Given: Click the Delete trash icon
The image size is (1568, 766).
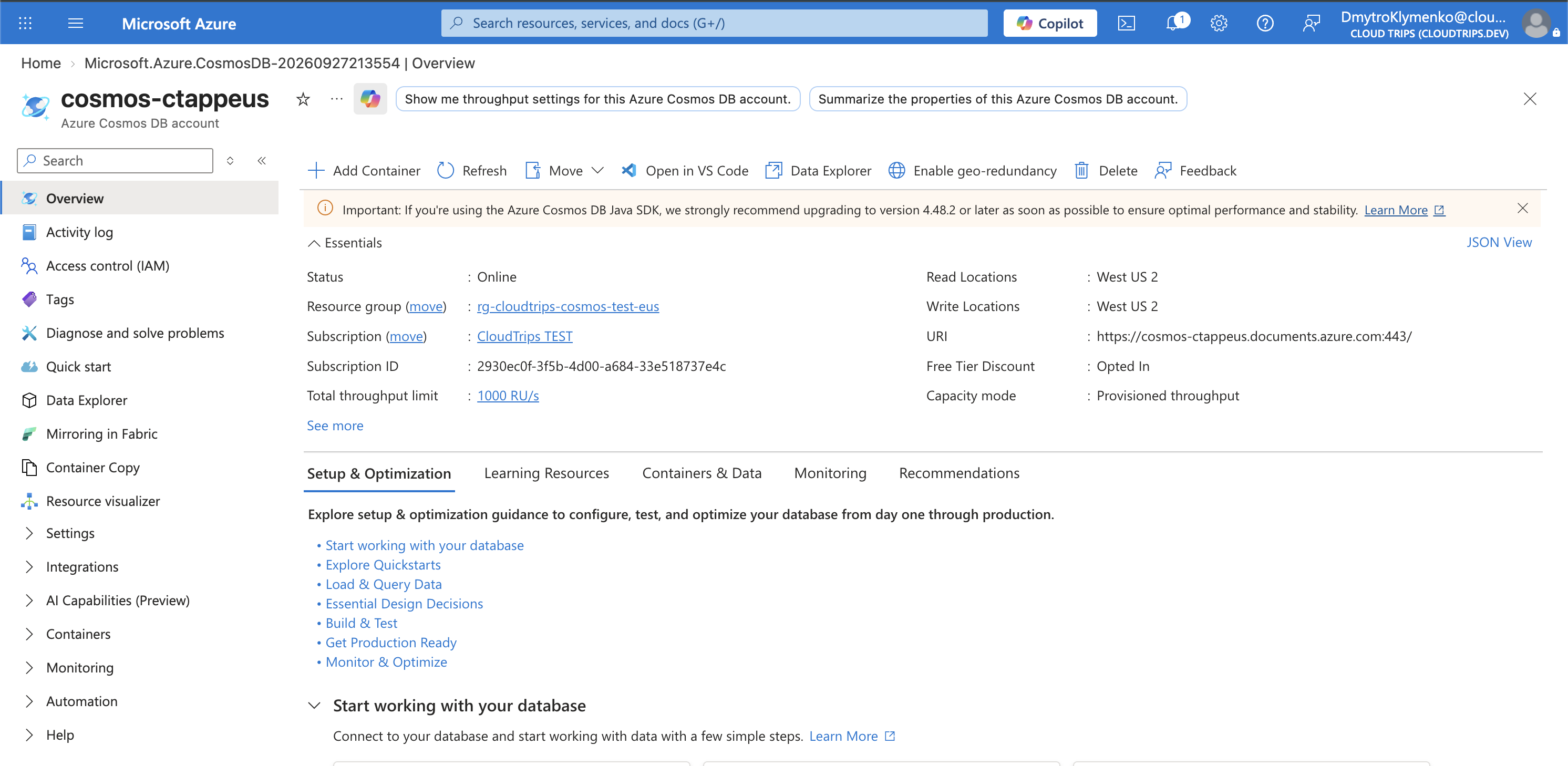Looking at the screenshot, I should pos(1081,171).
